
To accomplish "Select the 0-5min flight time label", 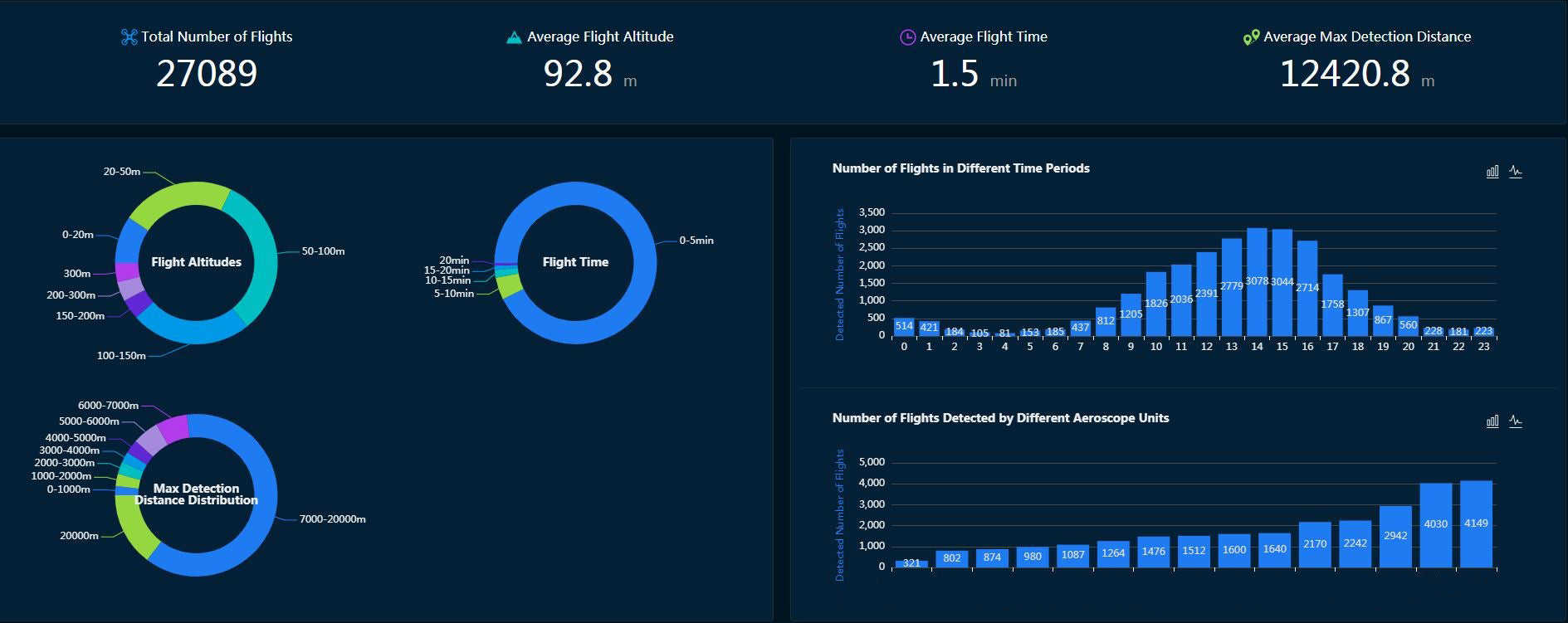I will coord(696,241).
